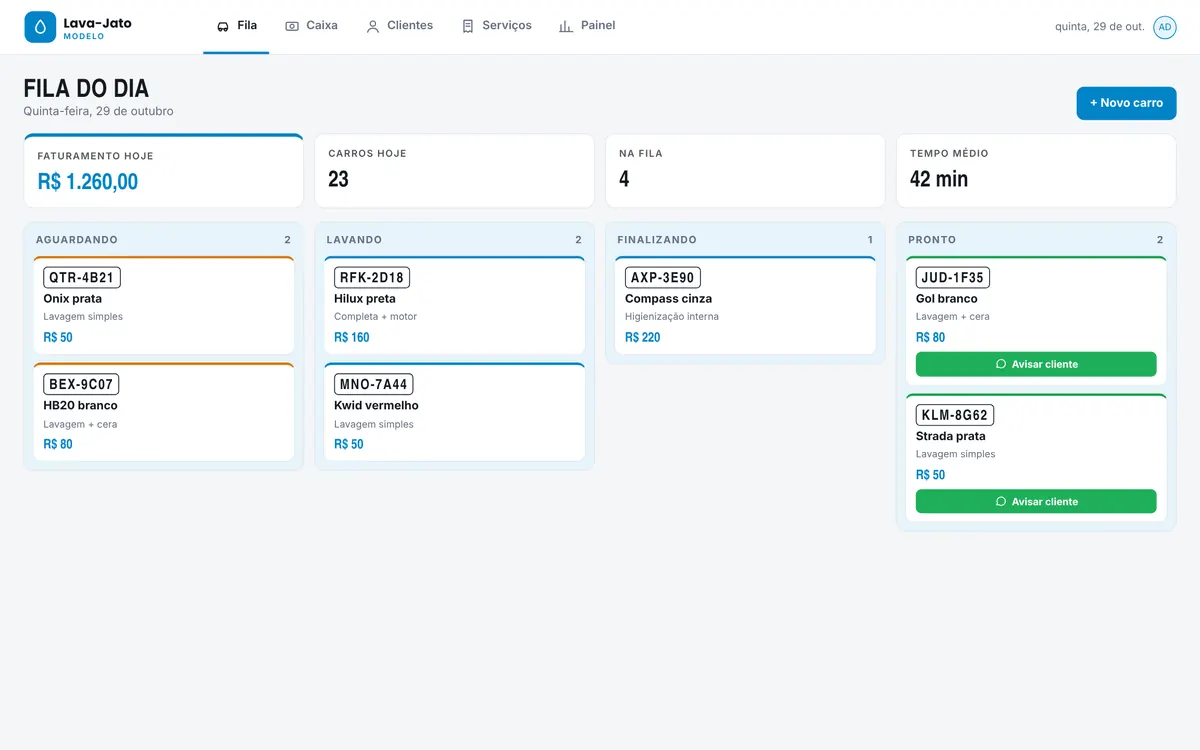Click the R$ 160 price on Hilux
This screenshot has width=1200, height=750.
coord(352,337)
